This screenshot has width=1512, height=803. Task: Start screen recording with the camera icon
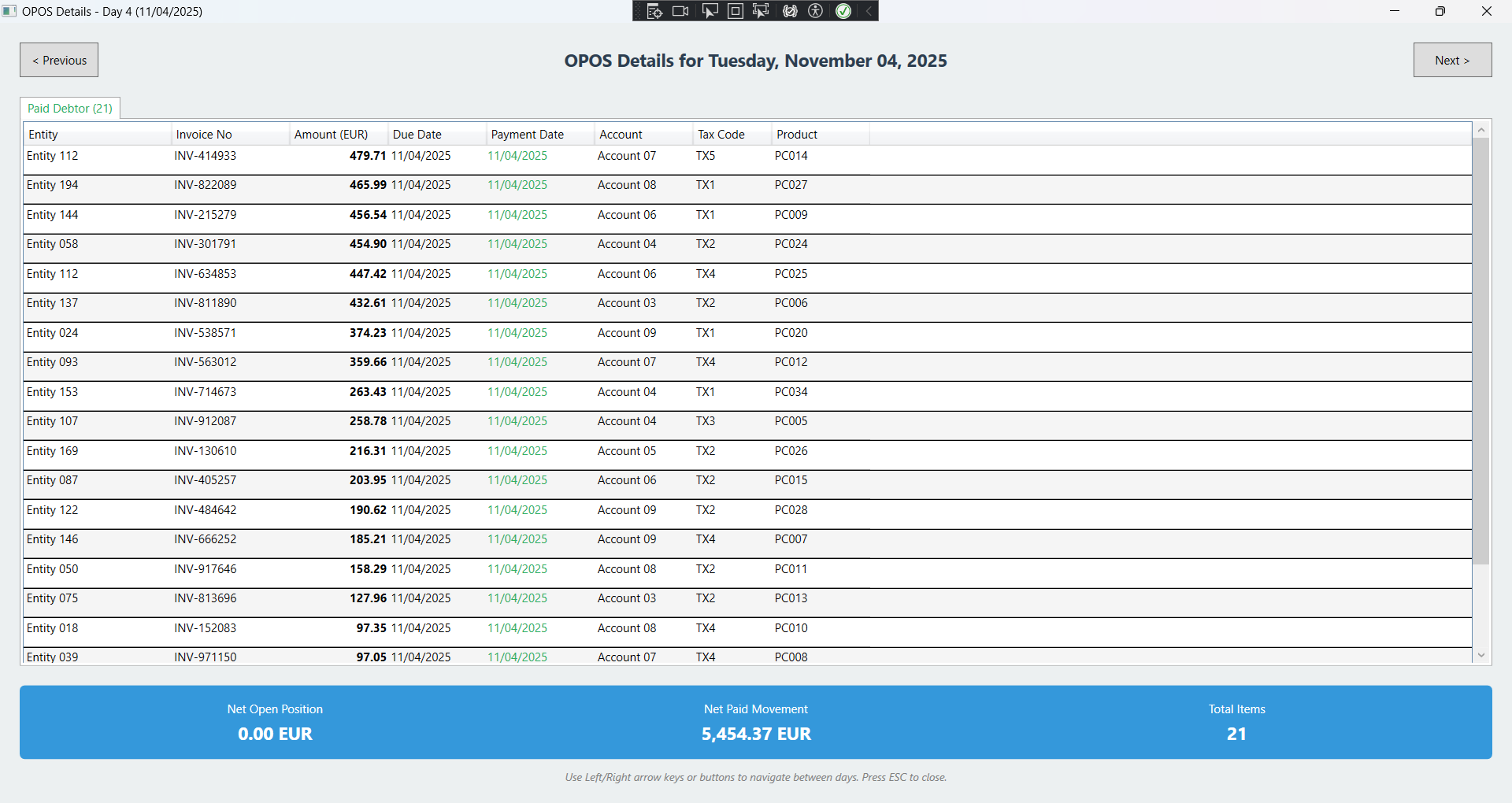pyautogui.click(x=680, y=11)
